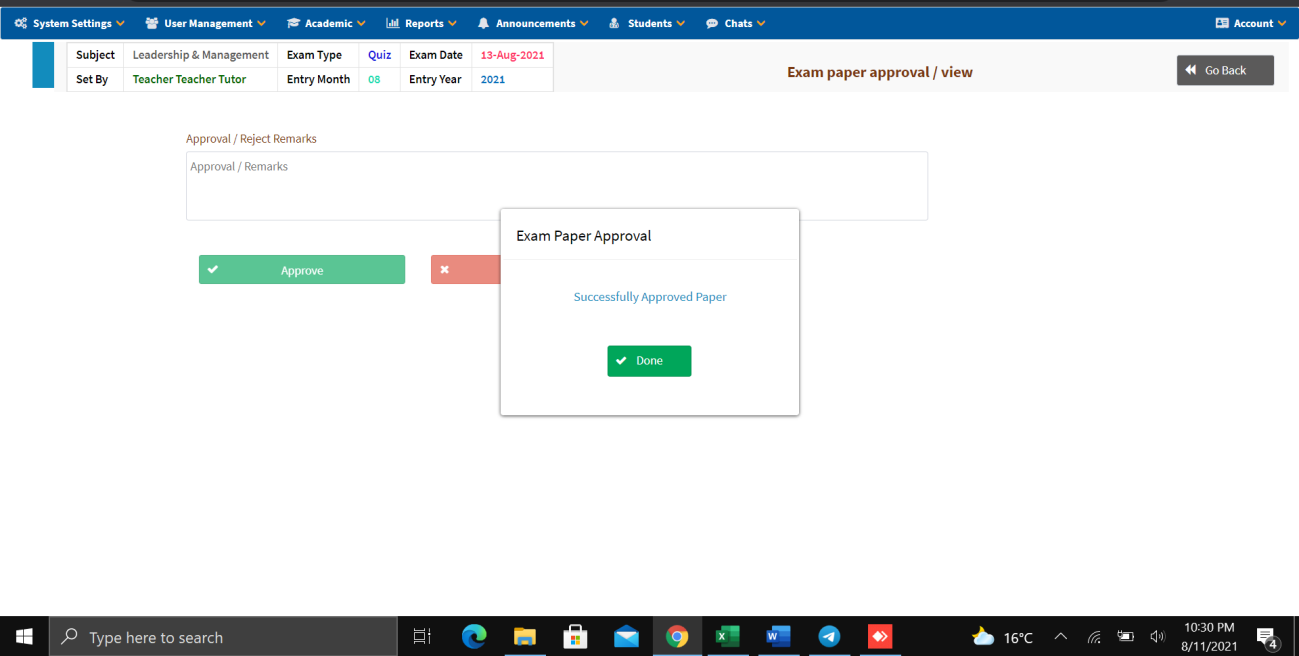This screenshot has height=656, width=1299.
Task: Click the Wi-Fi icon in the system tray
Action: [1093, 636]
